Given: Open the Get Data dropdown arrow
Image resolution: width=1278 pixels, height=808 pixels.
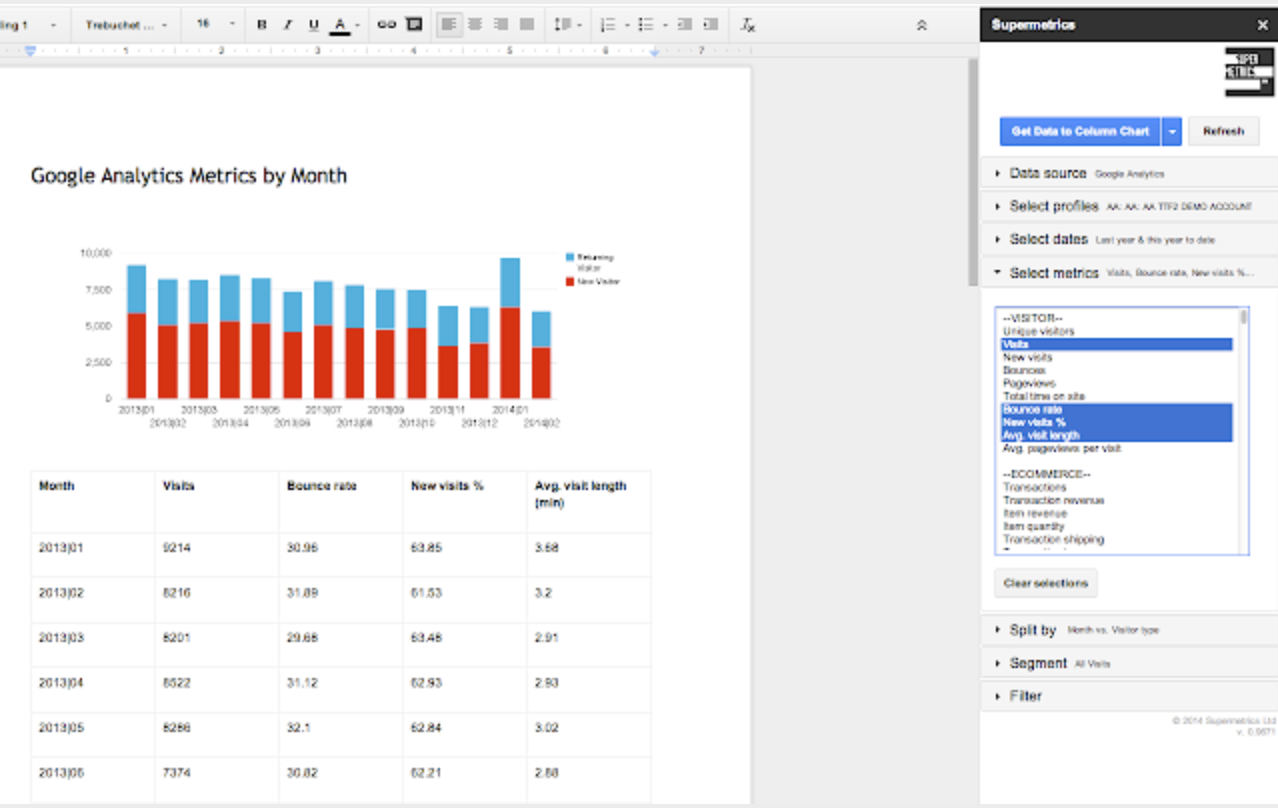Looking at the screenshot, I should pyautogui.click(x=1171, y=131).
